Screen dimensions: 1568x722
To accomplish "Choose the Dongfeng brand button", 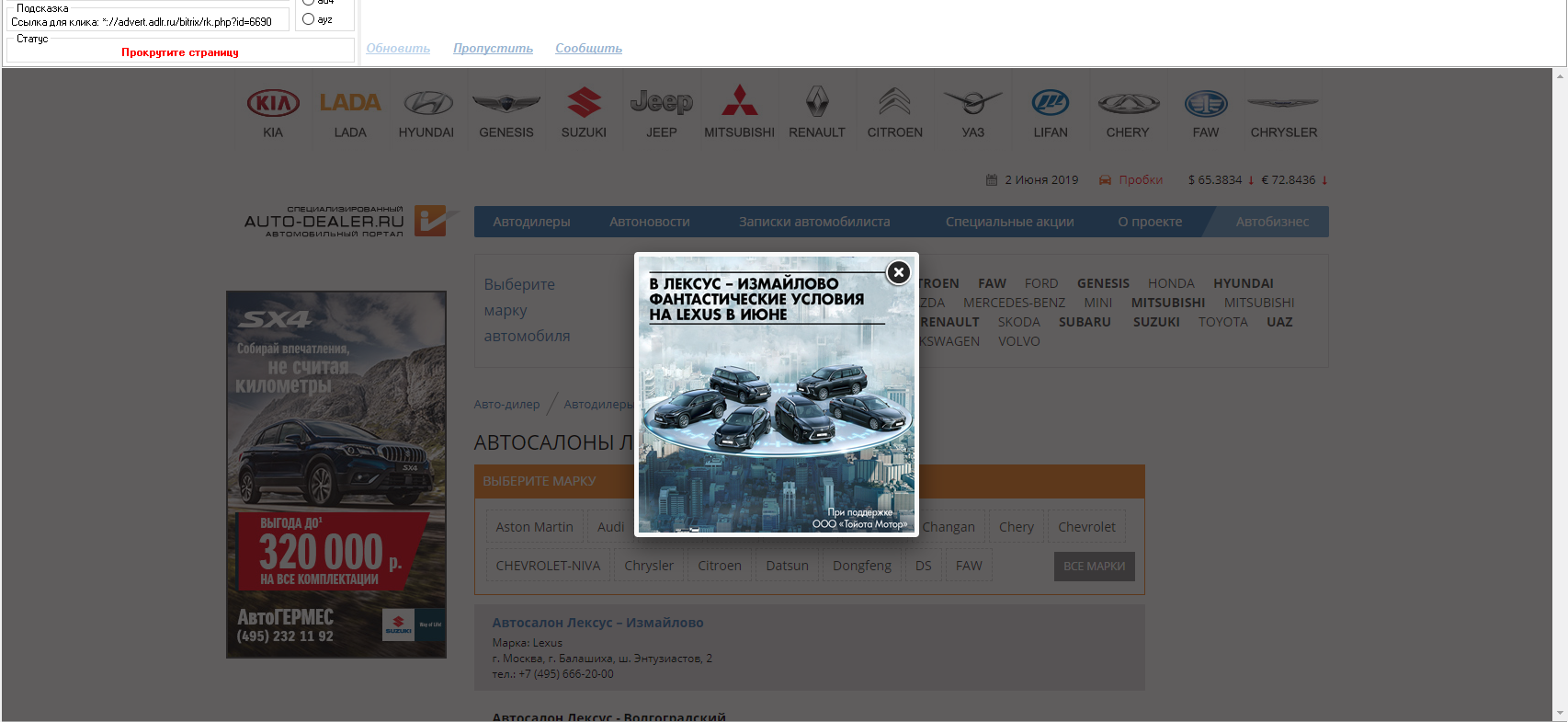I will pos(862,566).
